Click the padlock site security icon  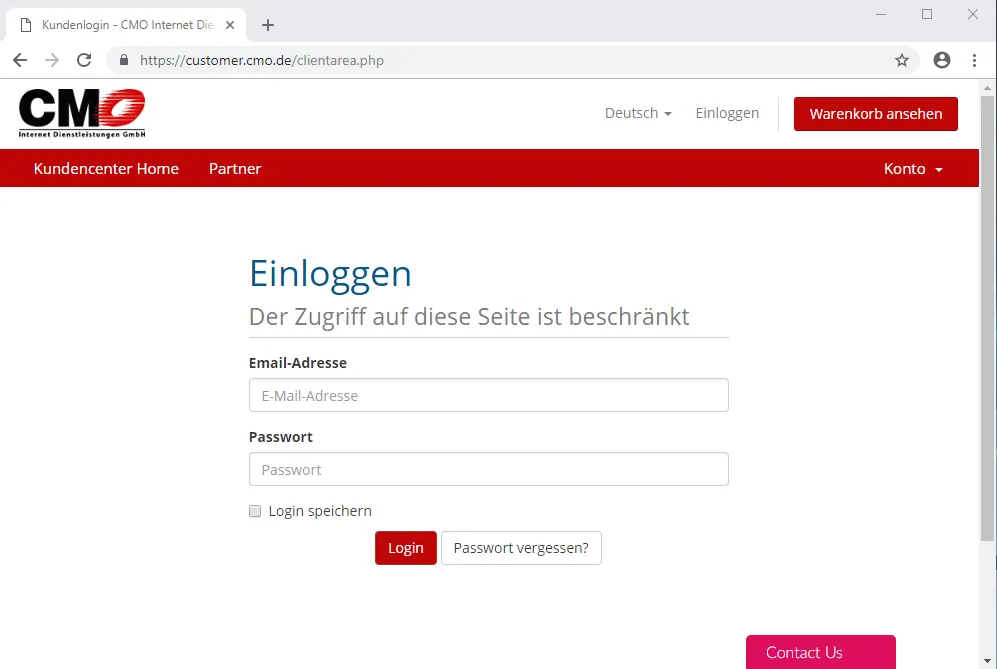point(124,60)
